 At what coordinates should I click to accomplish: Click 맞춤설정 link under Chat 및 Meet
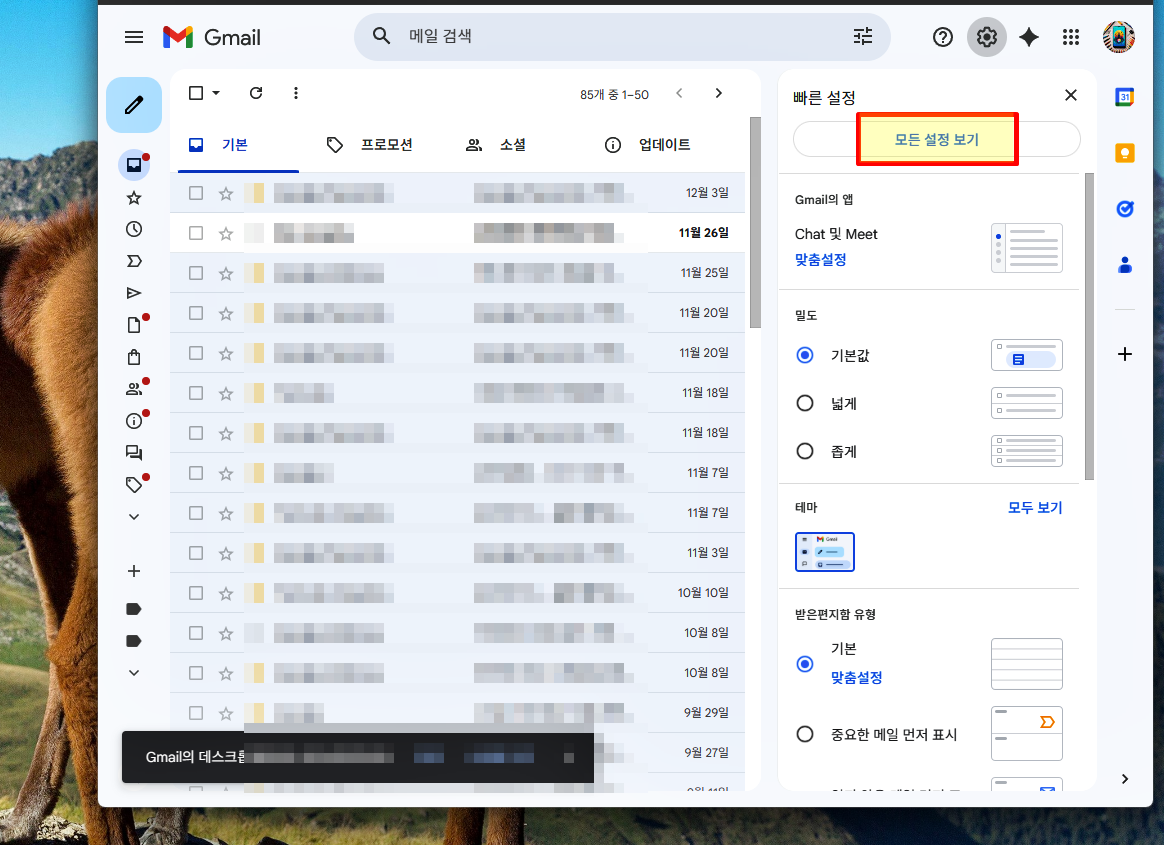pos(820,260)
